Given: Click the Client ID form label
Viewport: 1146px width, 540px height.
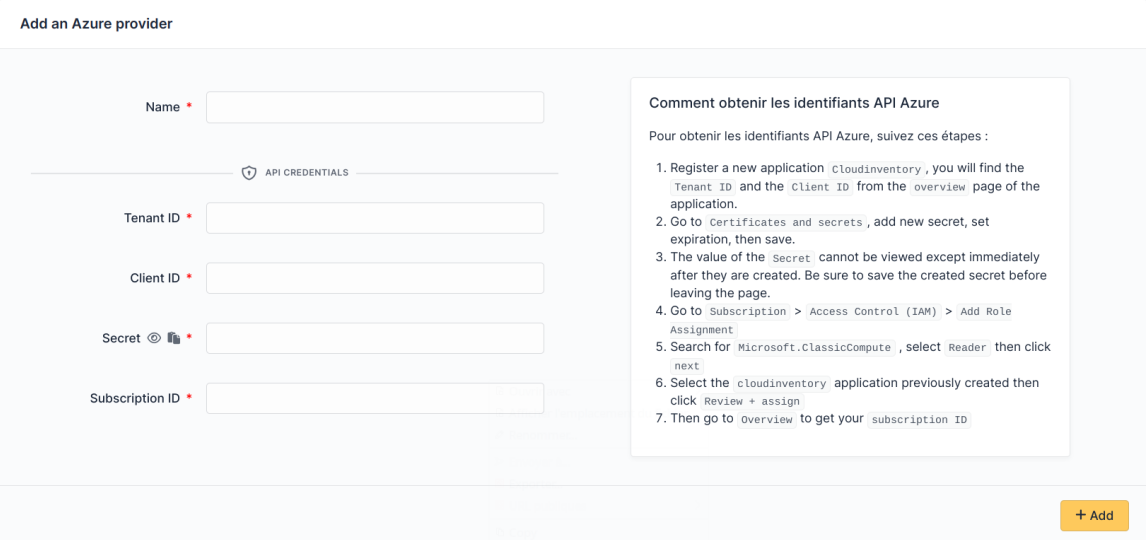Looking at the screenshot, I should click(155, 278).
